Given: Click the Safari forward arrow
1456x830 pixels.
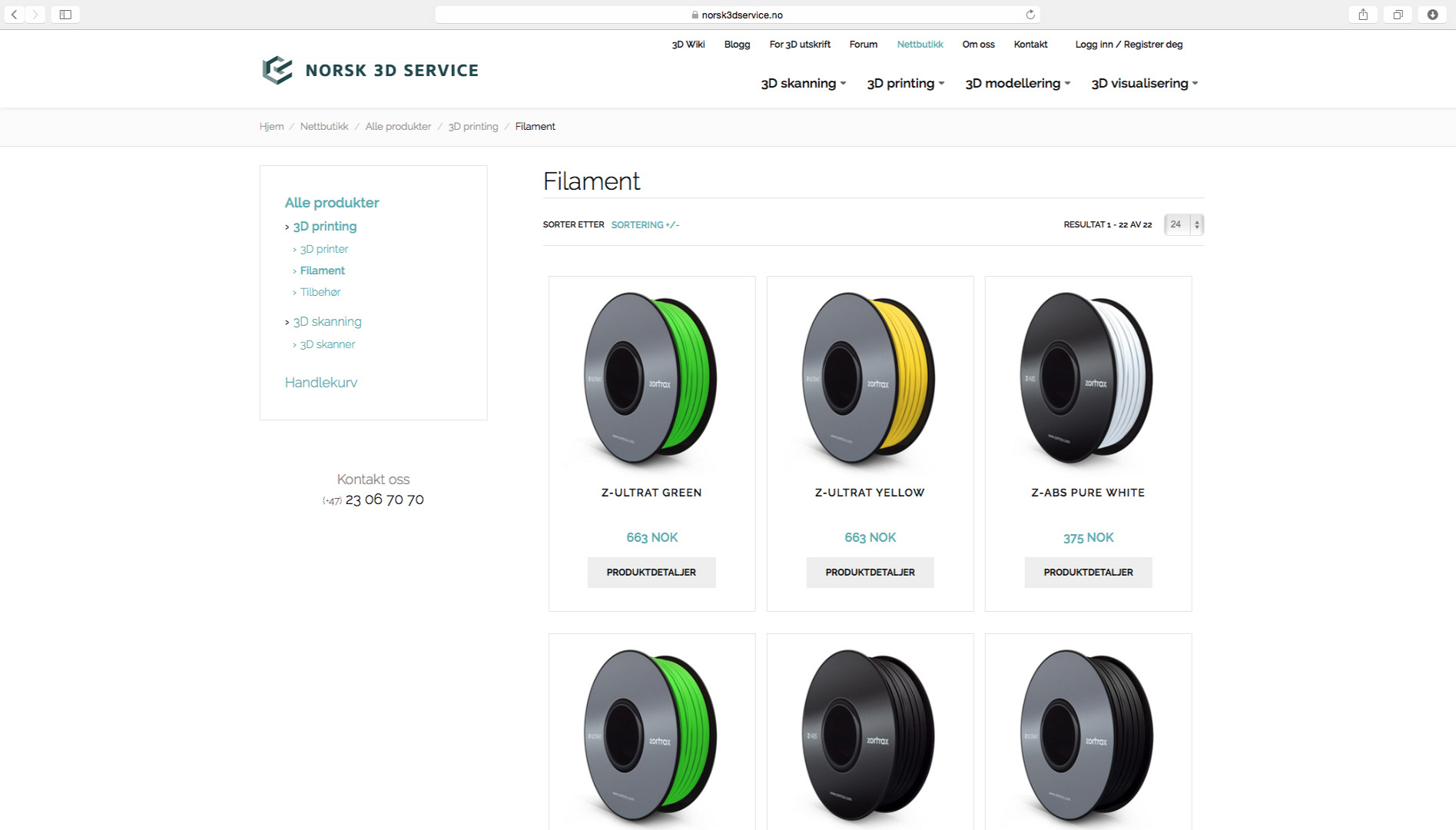Looking at the screenshot, I should 35,15.
